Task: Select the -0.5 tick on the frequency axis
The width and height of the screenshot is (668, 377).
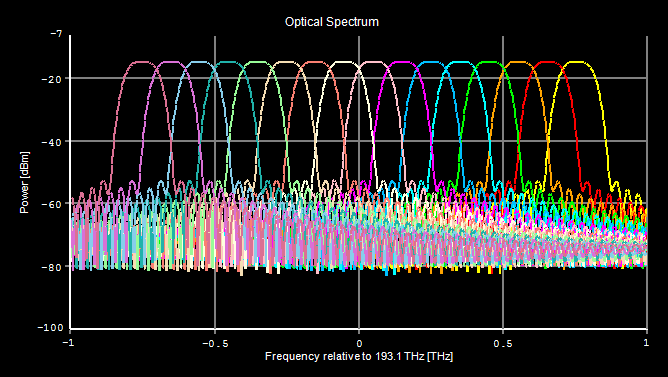Action: [x=214, y=343]
